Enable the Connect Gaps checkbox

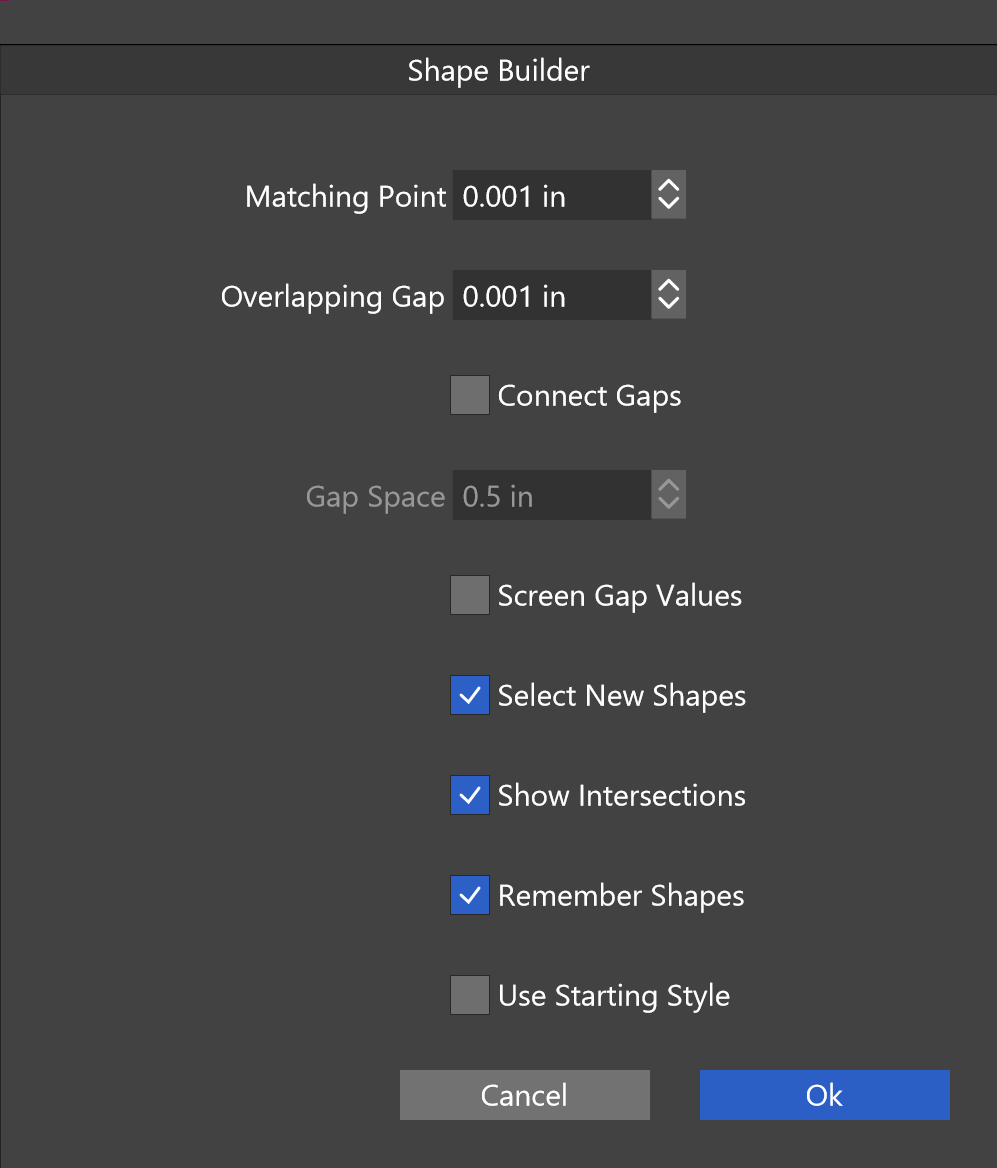tap(470, 396)
